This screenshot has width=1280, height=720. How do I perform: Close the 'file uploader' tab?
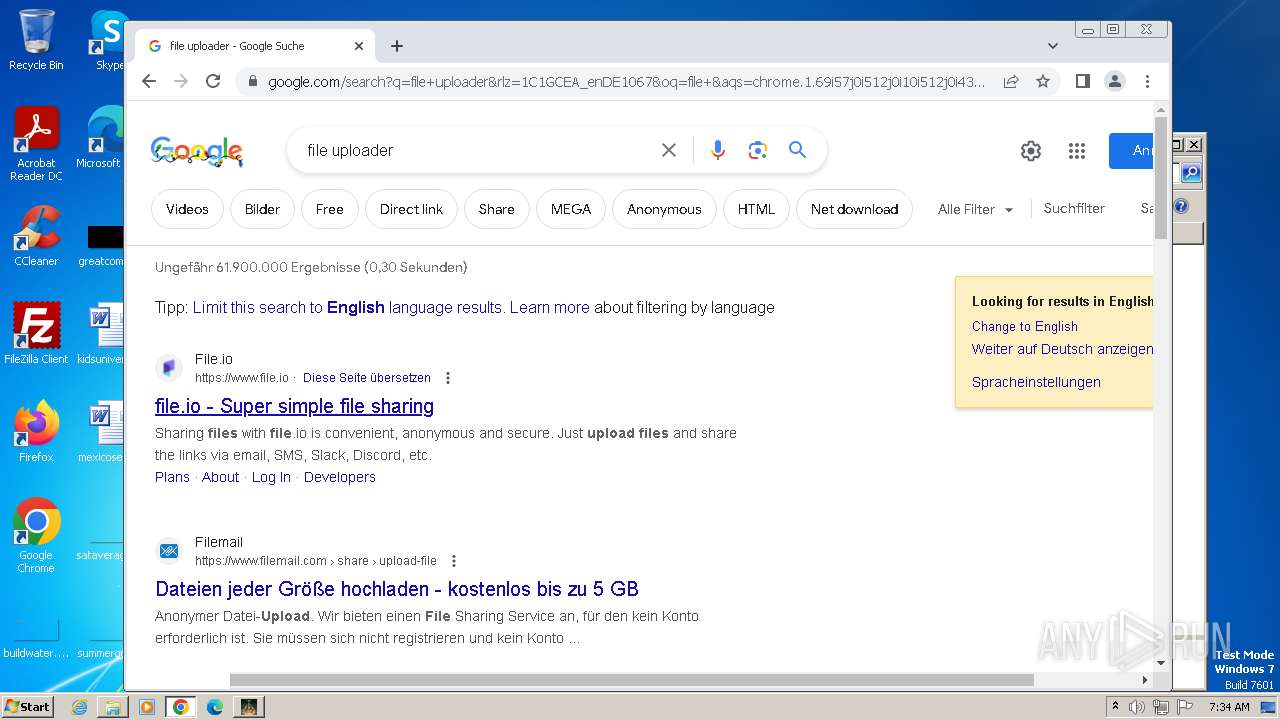[359, 46]
